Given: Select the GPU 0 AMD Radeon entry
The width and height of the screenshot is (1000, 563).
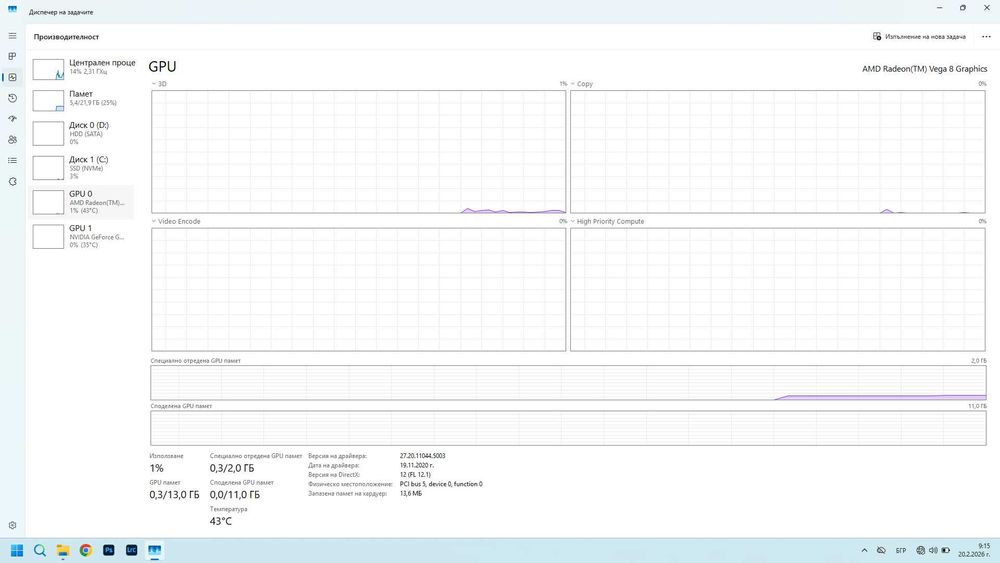Looking at the screenshot, I should point(82,202).
